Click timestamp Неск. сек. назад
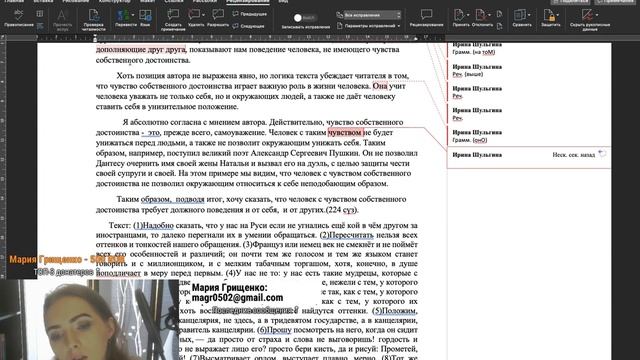This screenshot has height=360, width=640. 573,155
